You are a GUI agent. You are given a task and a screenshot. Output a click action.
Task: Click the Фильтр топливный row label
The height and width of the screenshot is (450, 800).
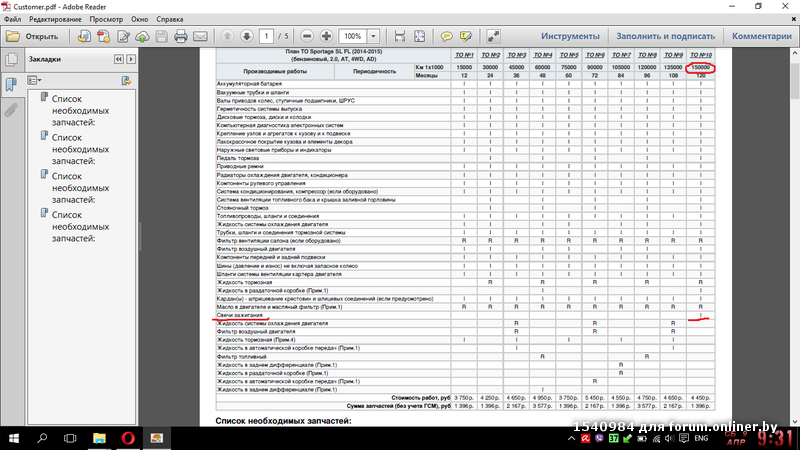pyautogui.click(x=241, y=357)
